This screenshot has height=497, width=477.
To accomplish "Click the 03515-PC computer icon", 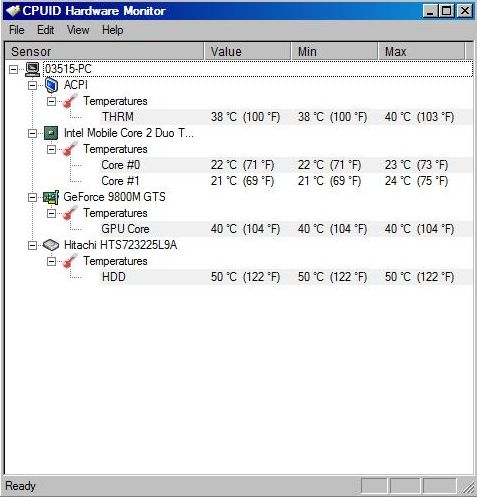I will 32,69.
